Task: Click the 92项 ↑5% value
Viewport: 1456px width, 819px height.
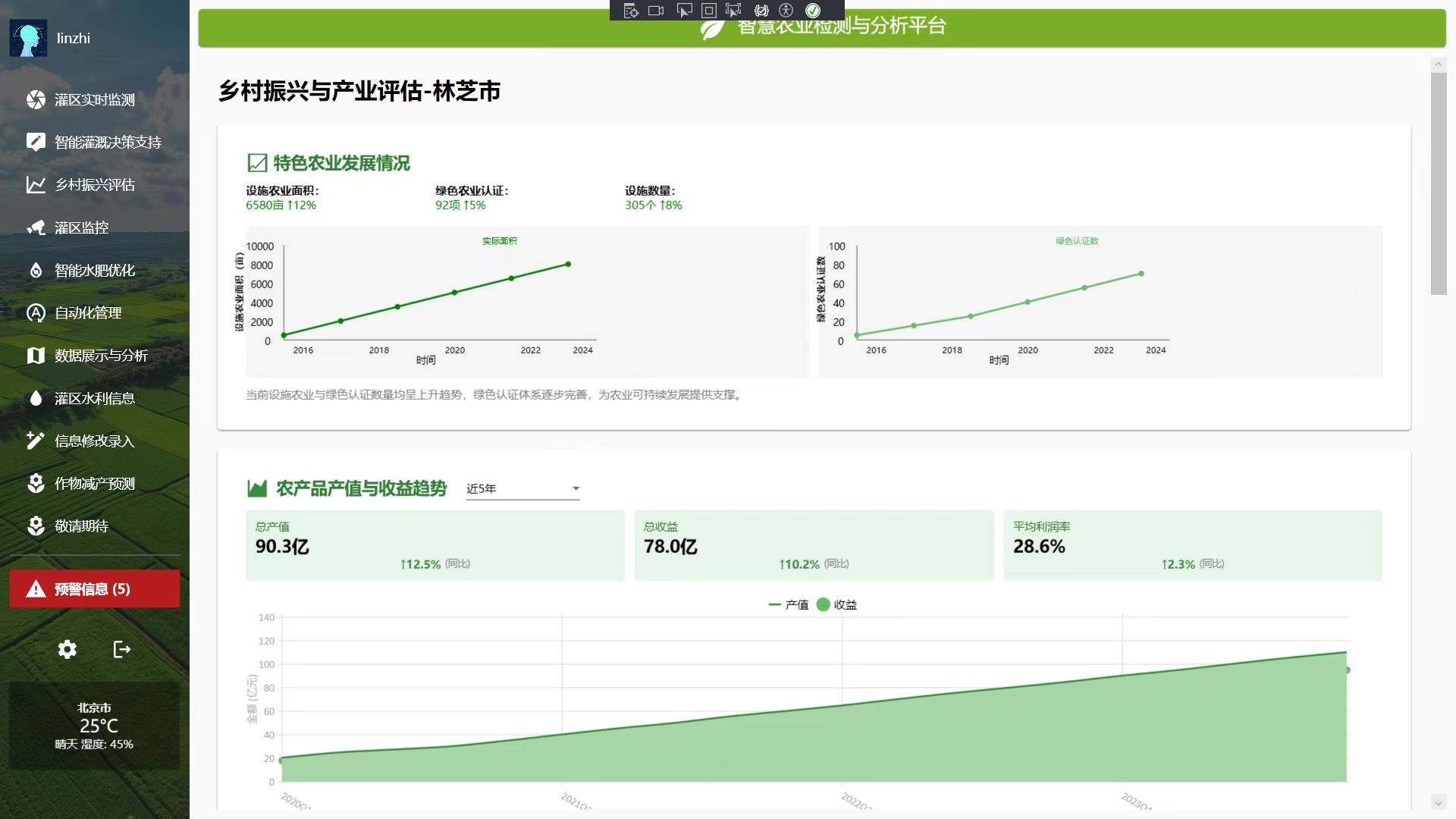Action: point(460,206)
